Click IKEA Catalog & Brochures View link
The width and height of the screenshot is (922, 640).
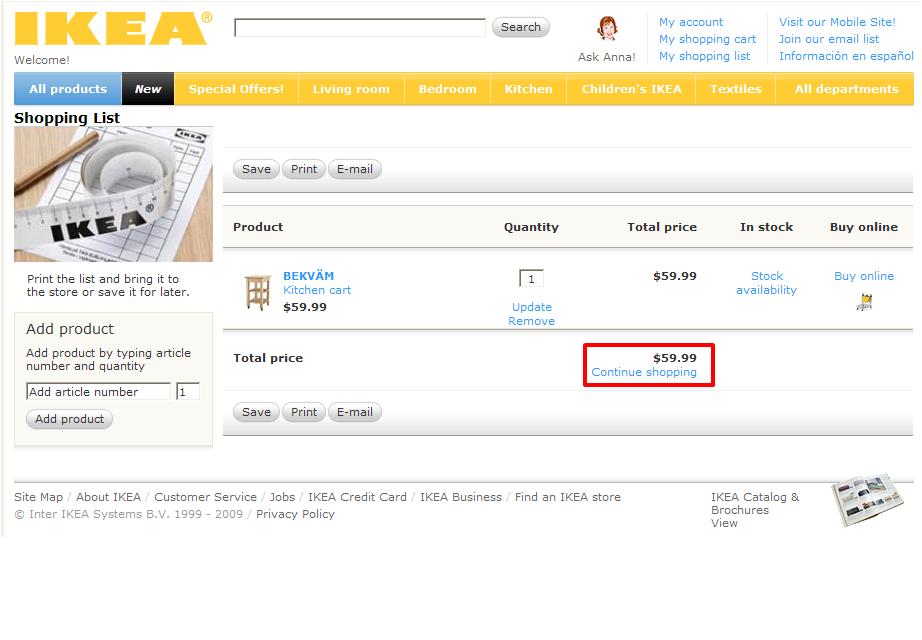tap(755, 510)
